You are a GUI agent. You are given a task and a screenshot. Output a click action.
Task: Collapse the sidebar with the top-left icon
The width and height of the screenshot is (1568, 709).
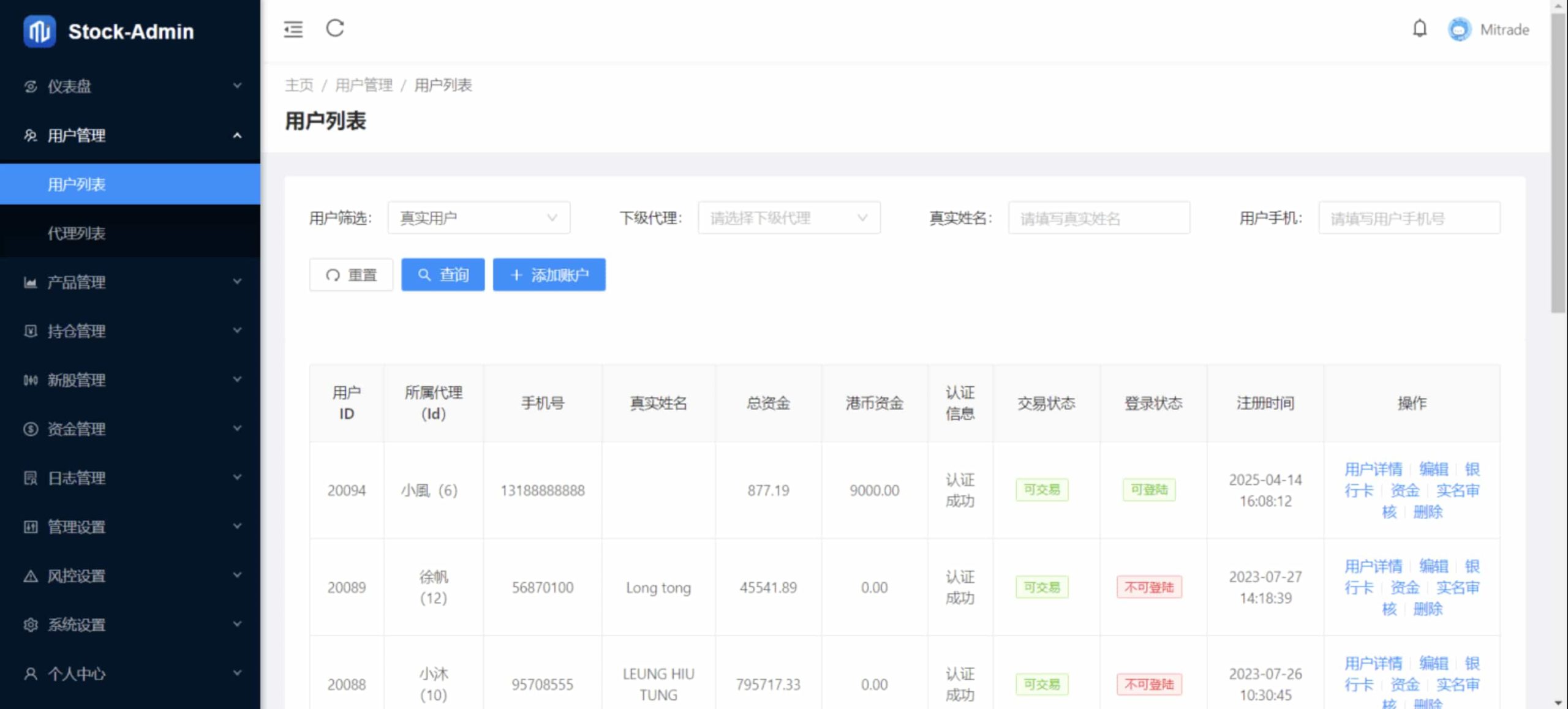(x=293, y=29)
